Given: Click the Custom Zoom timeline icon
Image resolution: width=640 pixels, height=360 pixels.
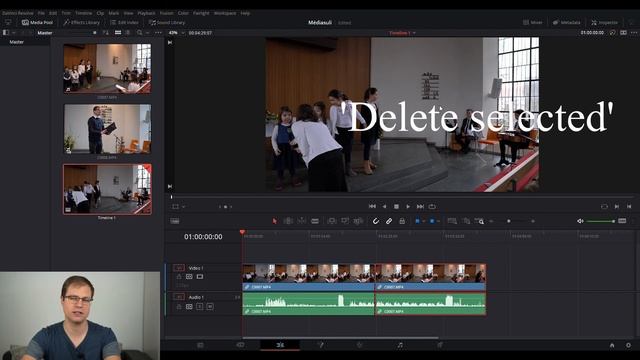Looking at the screenshot, I should click(480, 221).
